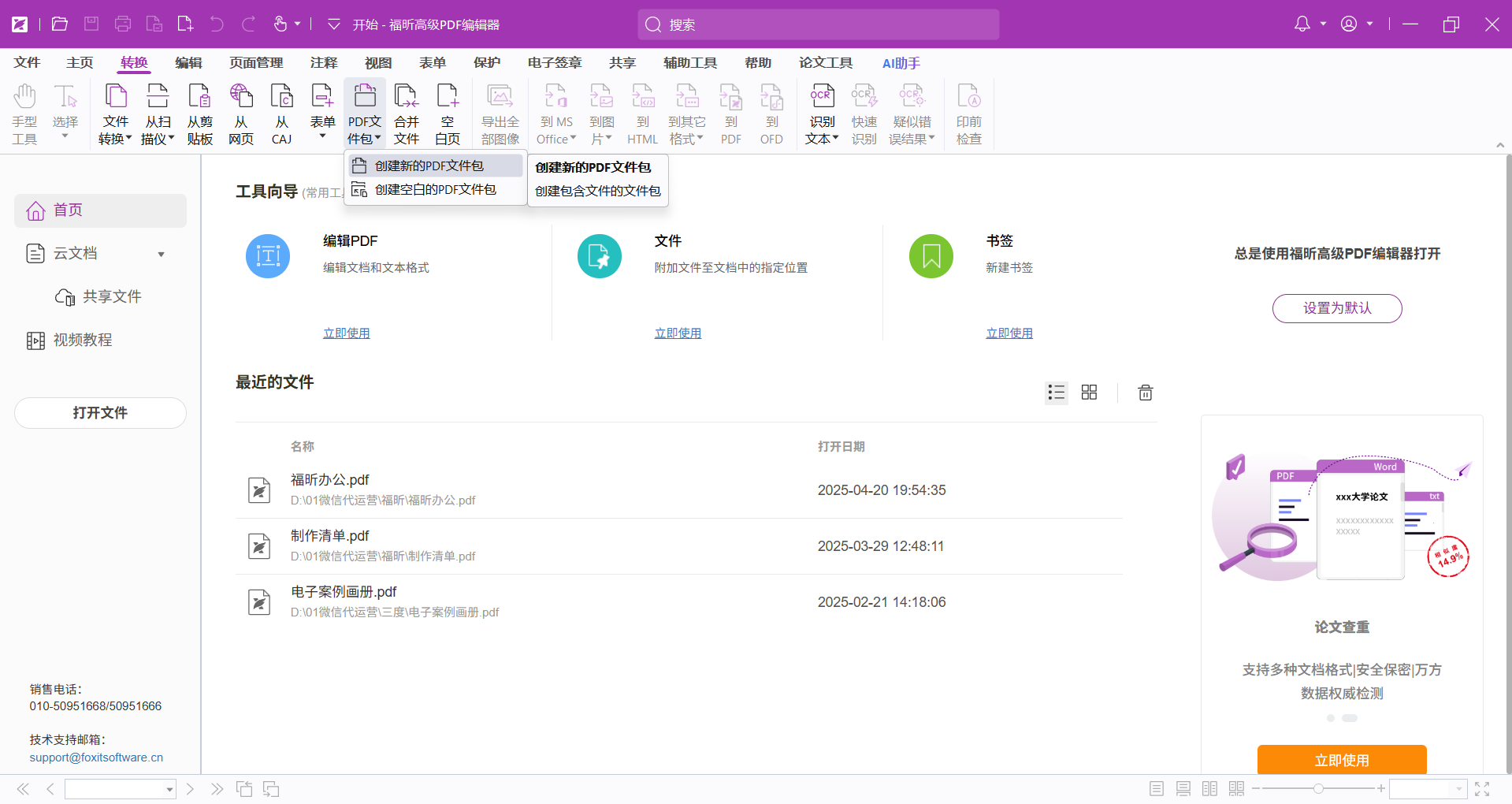Choose Create Blank PDF Portfolio (创建空白的PDF文件包)
1512x804 pixels.
[435, 190]
